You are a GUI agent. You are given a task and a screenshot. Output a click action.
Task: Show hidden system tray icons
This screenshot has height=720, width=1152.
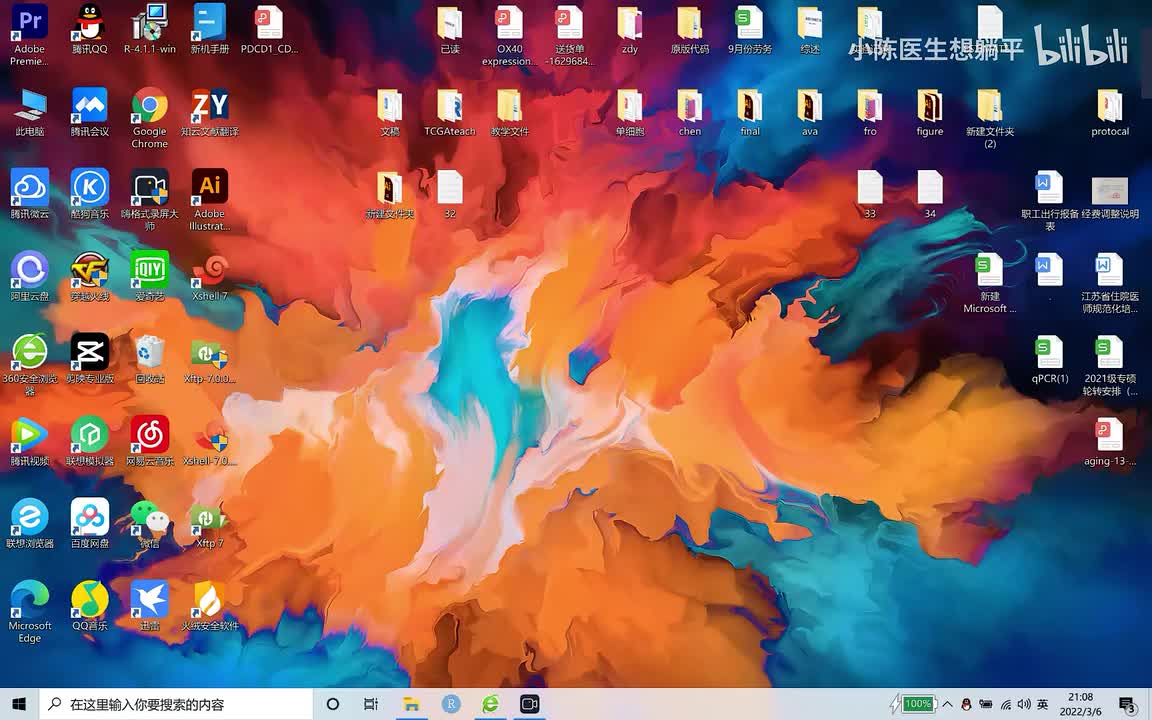click(x=948, y=704)
